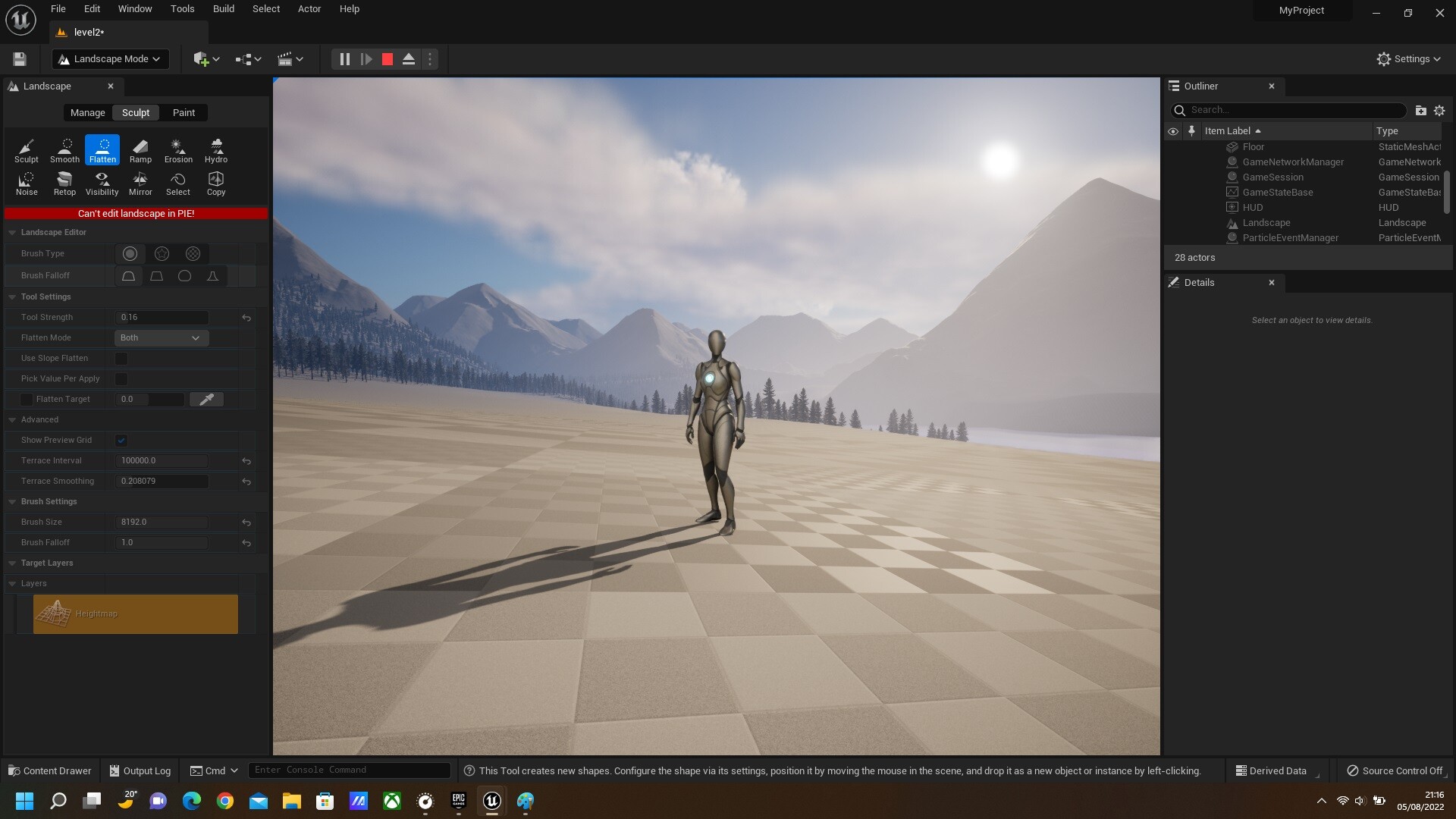The image size is (1456, 819).
Task: Collapse the Landscape Editor section
Action: [x=12, y=233]
